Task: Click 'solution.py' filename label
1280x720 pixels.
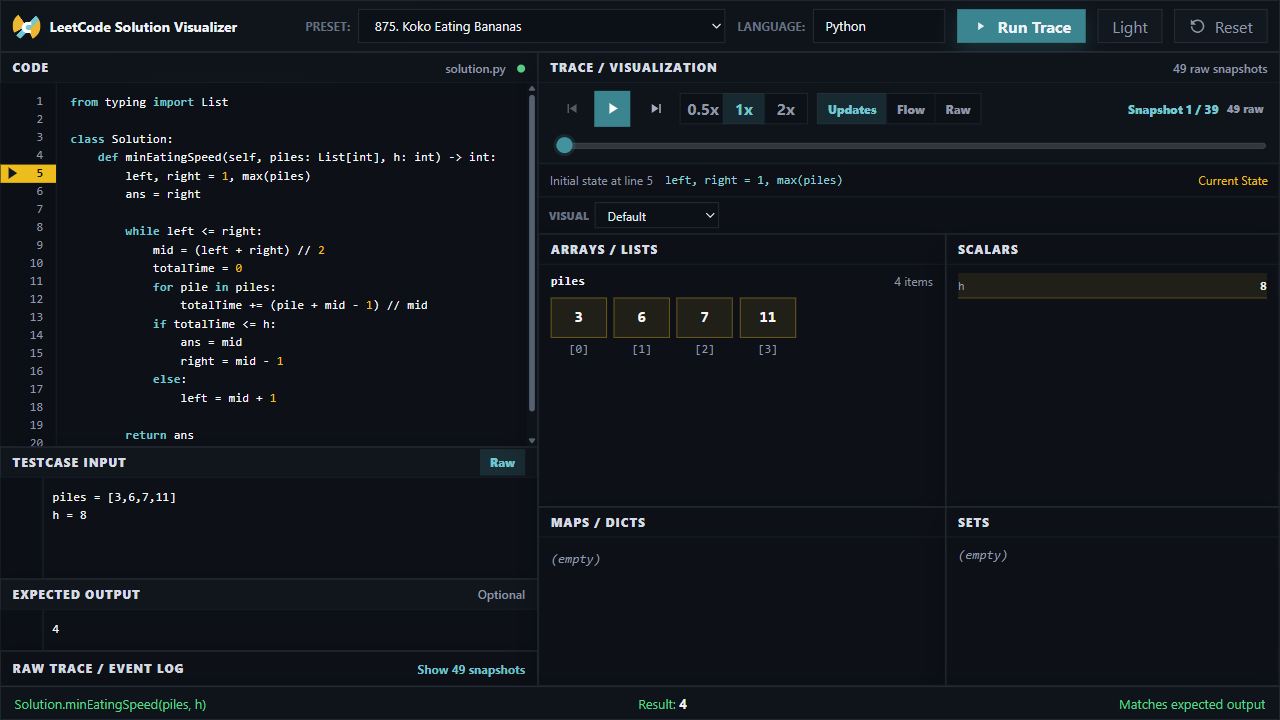Action: point(475,69)
